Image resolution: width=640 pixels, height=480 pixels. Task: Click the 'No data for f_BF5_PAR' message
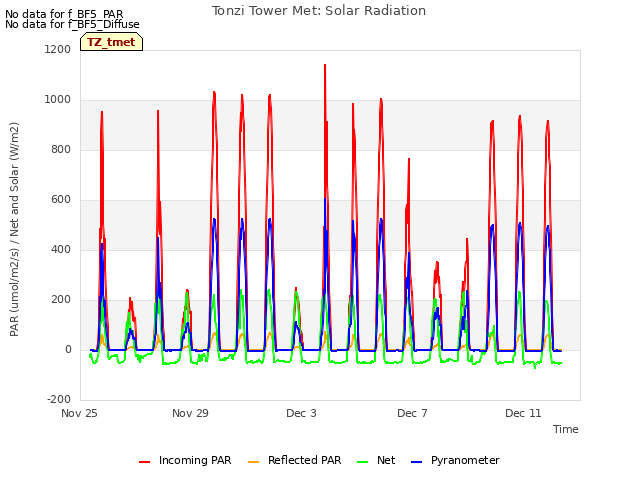coord(64,14)
